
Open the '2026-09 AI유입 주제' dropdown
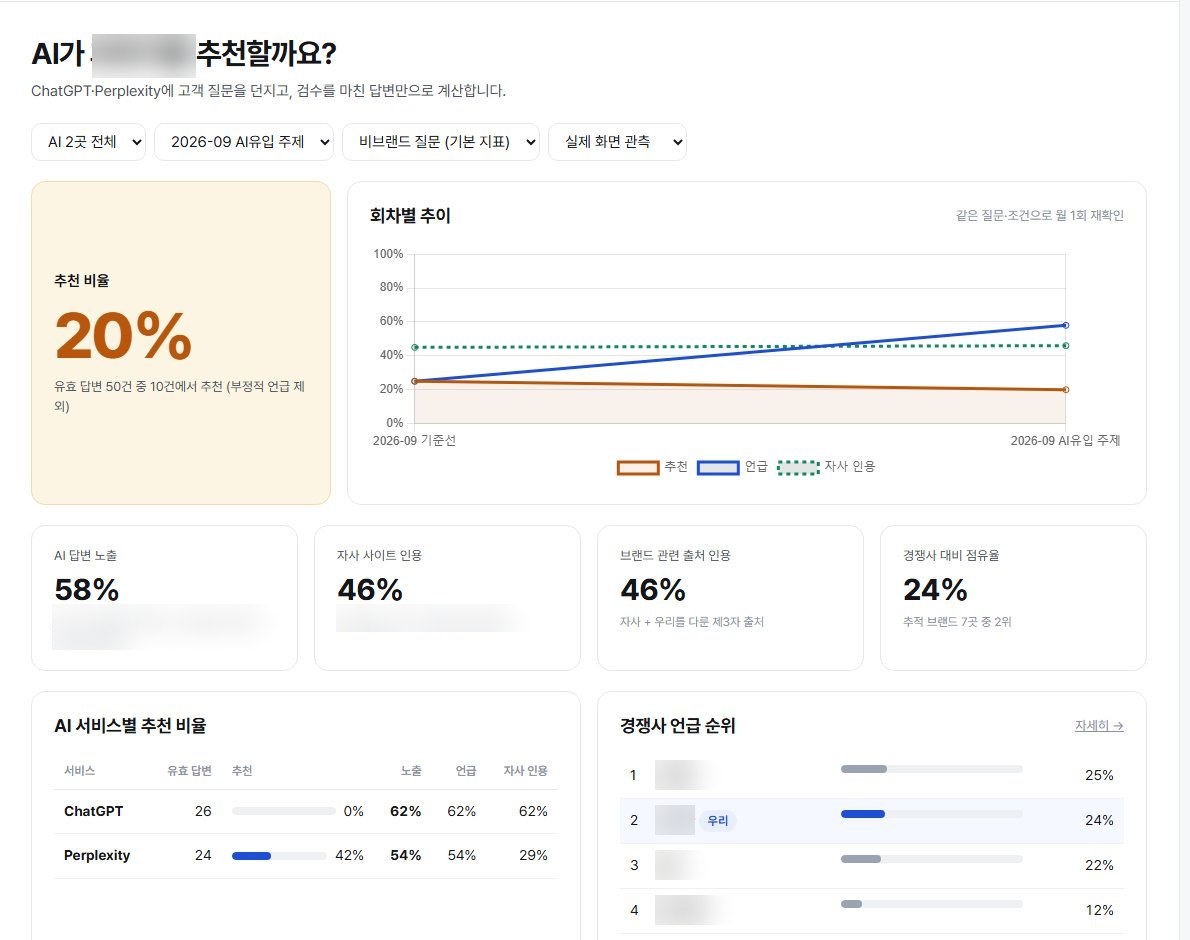click(x=244, y=142)
